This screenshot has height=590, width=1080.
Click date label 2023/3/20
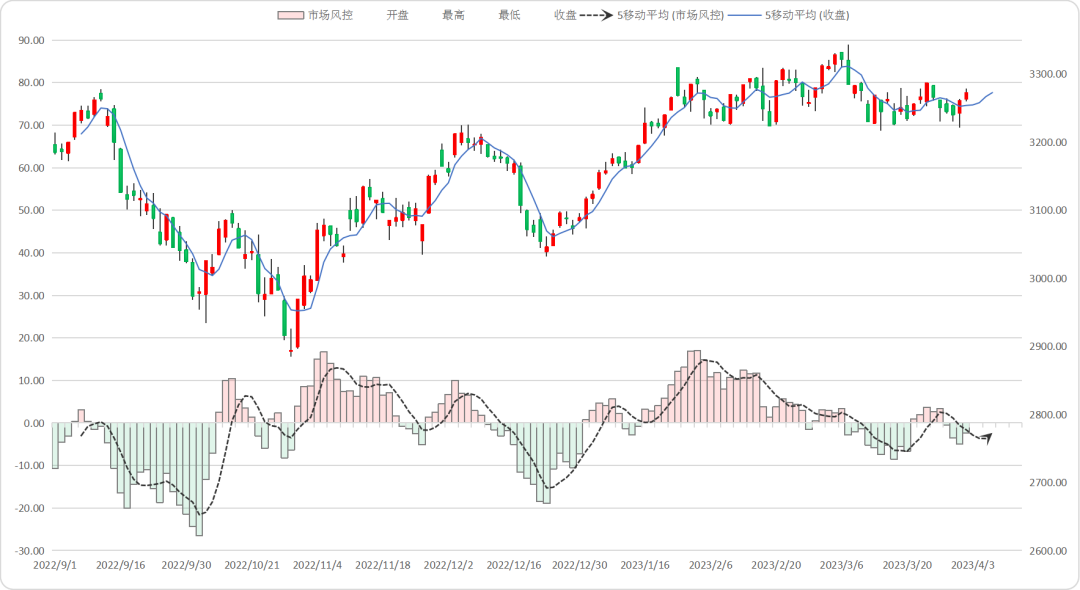click(x=907, y=565)
